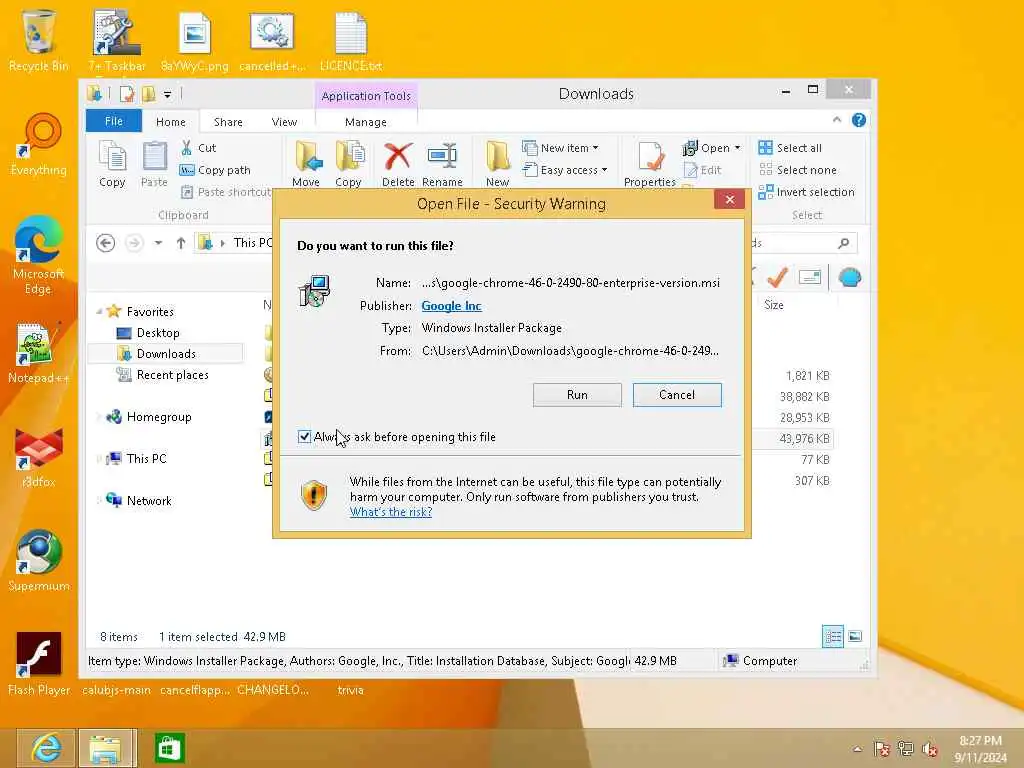The image size is (1024, 768).
Task: Open the File menu in Downloads window
Action: [114, 121]
